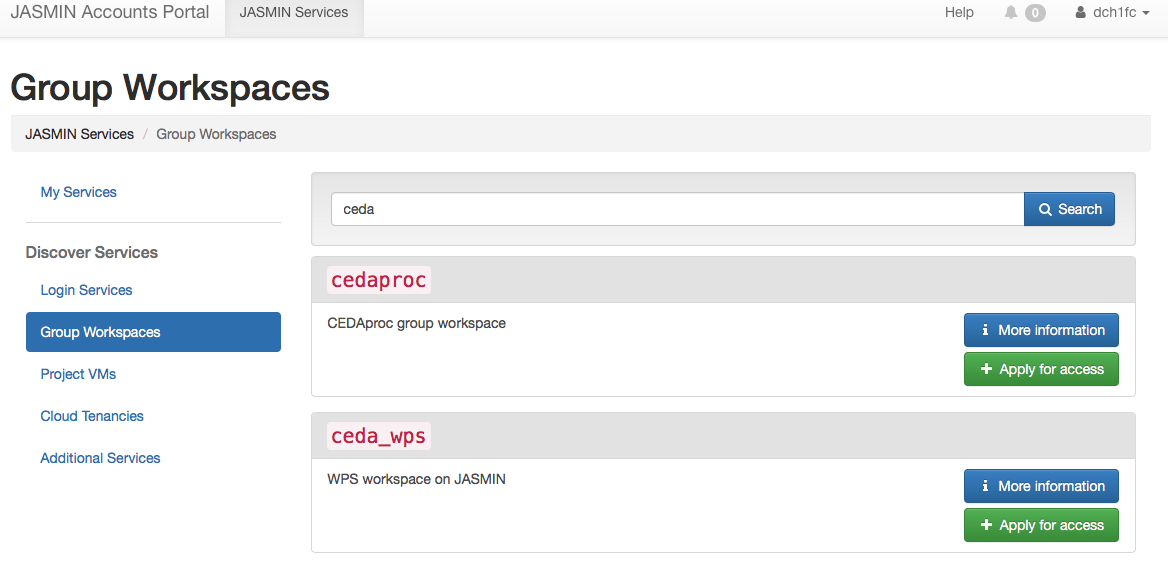Viewport: 1168px width, 578px height.
Task: Open Cloud Tenancies in sidebar
Action: [x=92, y=416]
